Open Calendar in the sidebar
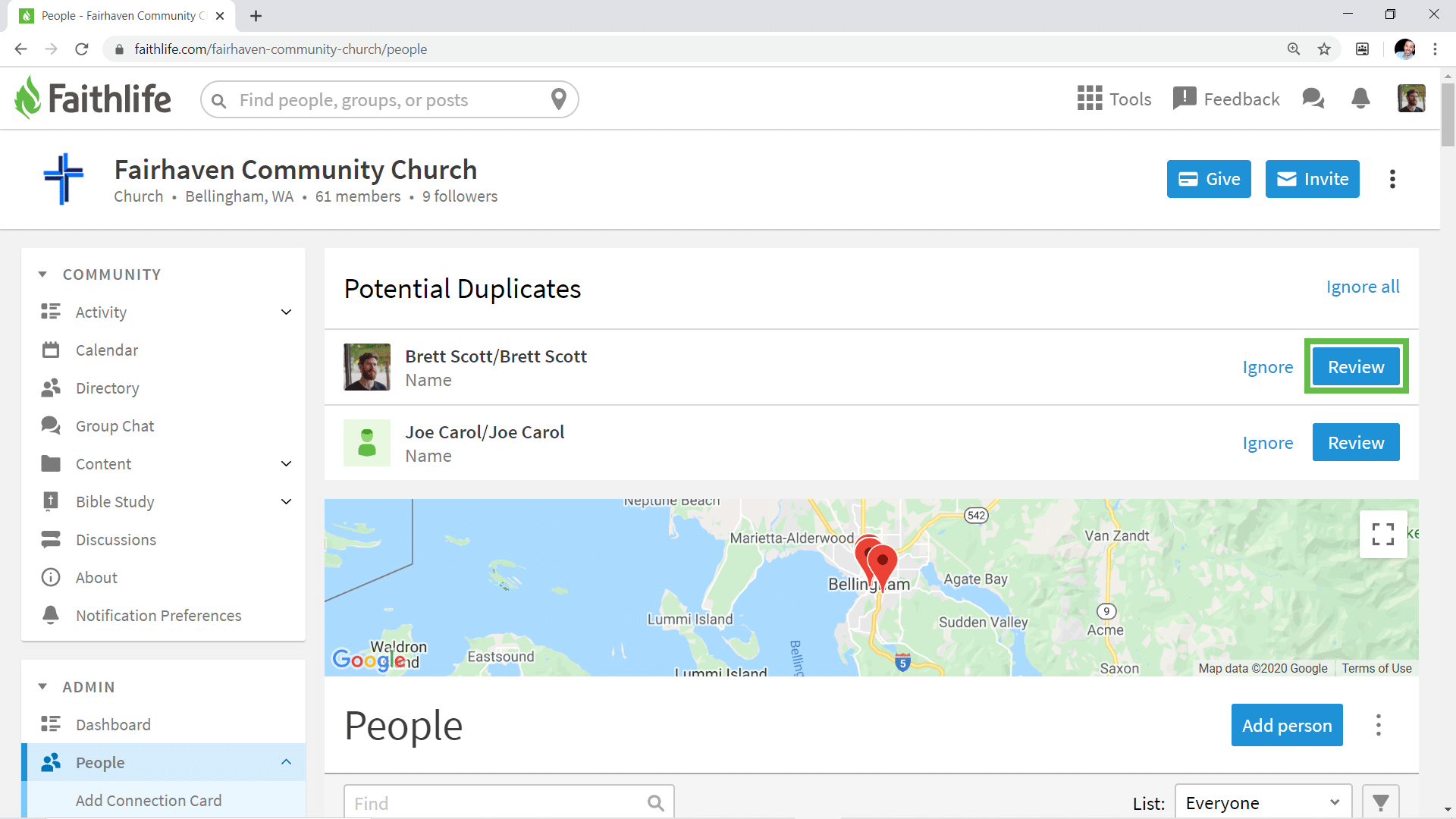 (107, 350)
